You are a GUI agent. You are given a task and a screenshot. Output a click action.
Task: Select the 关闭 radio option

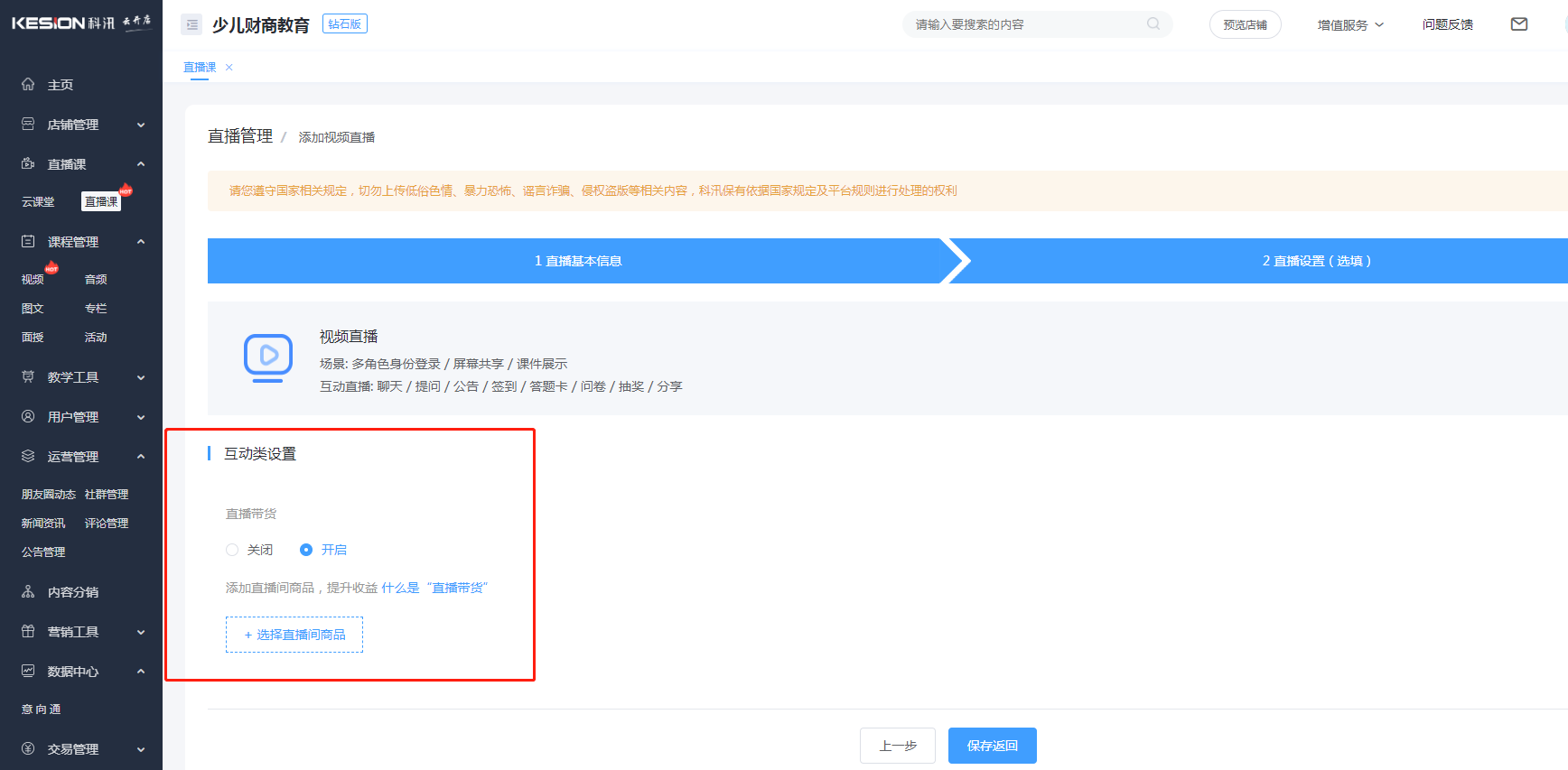pos(232,550)
